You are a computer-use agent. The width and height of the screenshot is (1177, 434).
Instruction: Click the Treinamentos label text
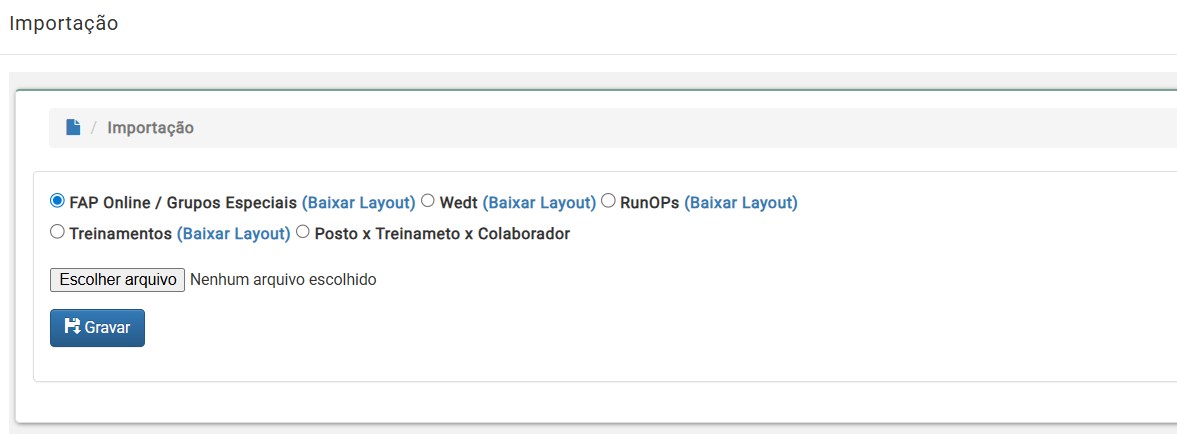point(120,234)
